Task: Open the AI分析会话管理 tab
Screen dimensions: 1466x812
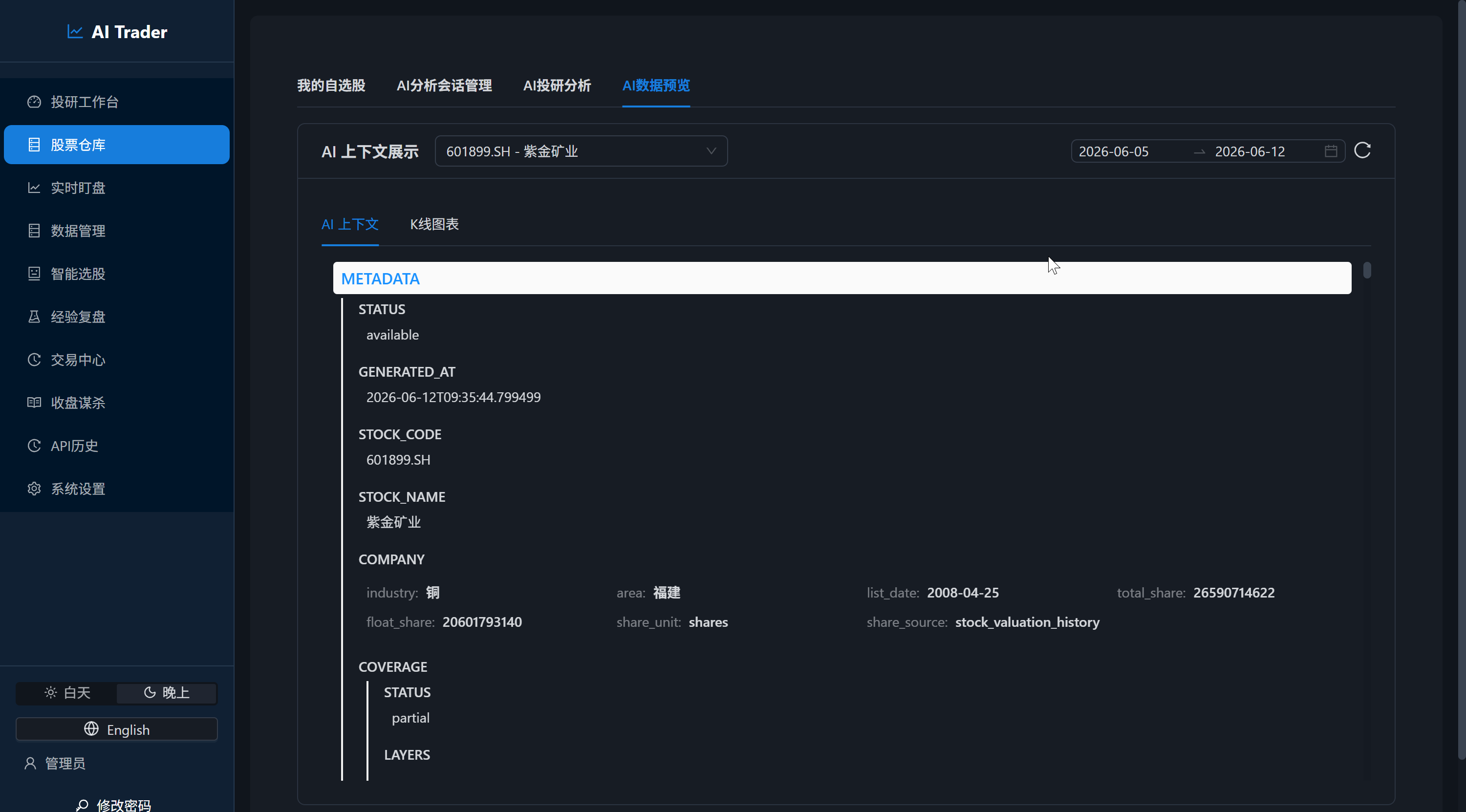Action: tap(444, 85)
